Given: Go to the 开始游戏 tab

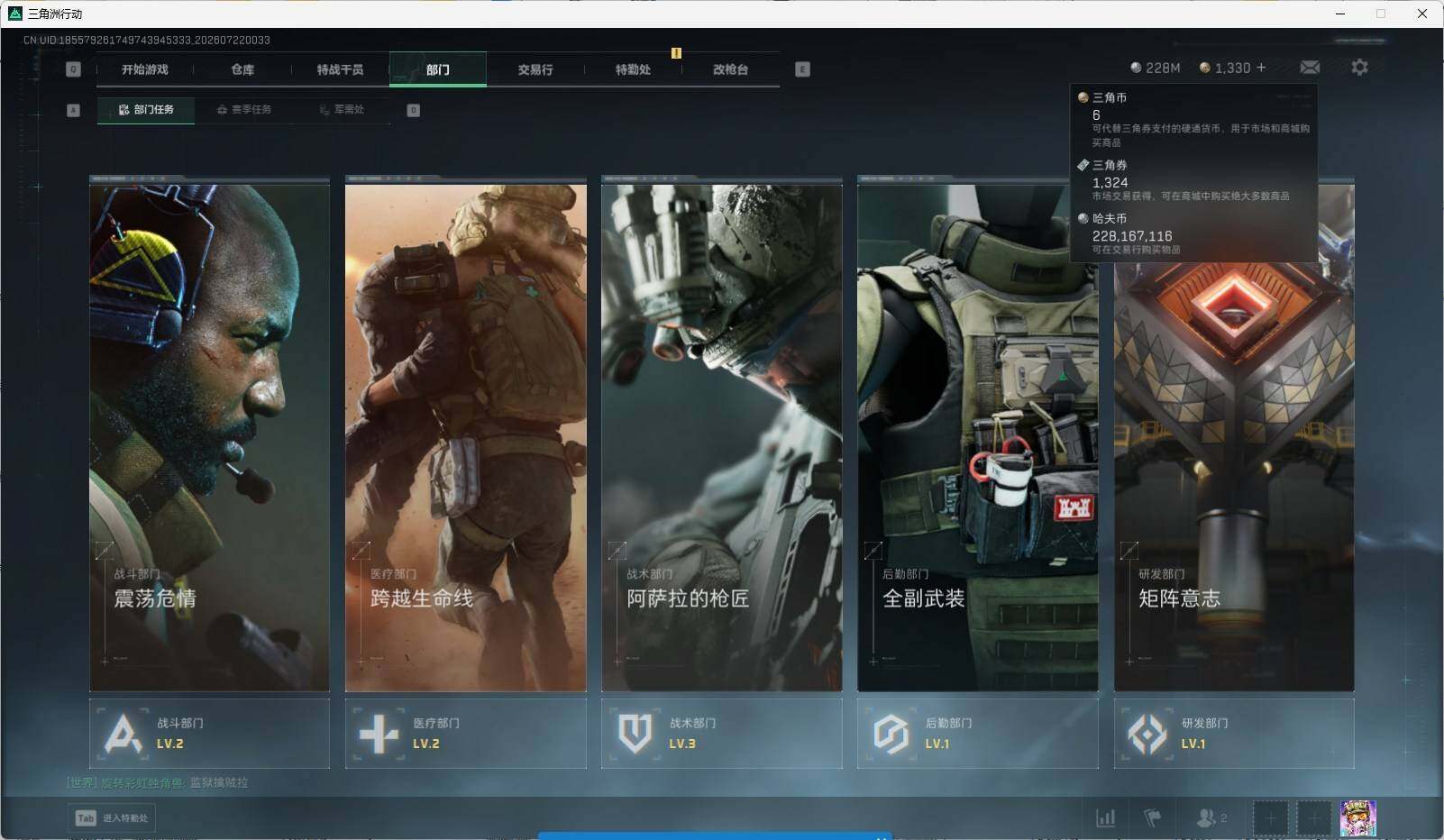Looking at the screenshot, I should tap(145, 69).
